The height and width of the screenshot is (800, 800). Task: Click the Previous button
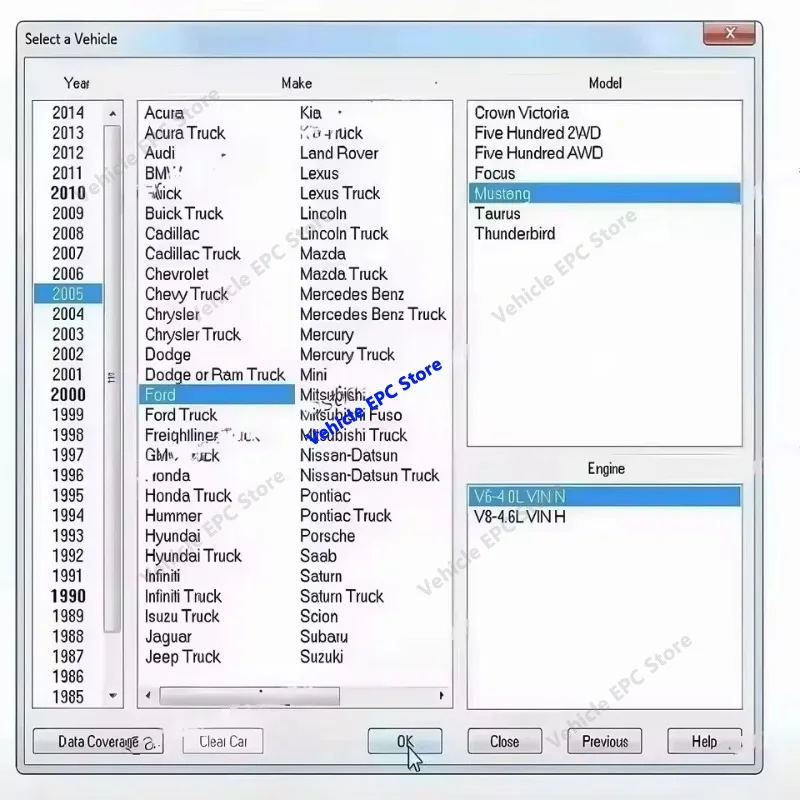click(605, 741)
